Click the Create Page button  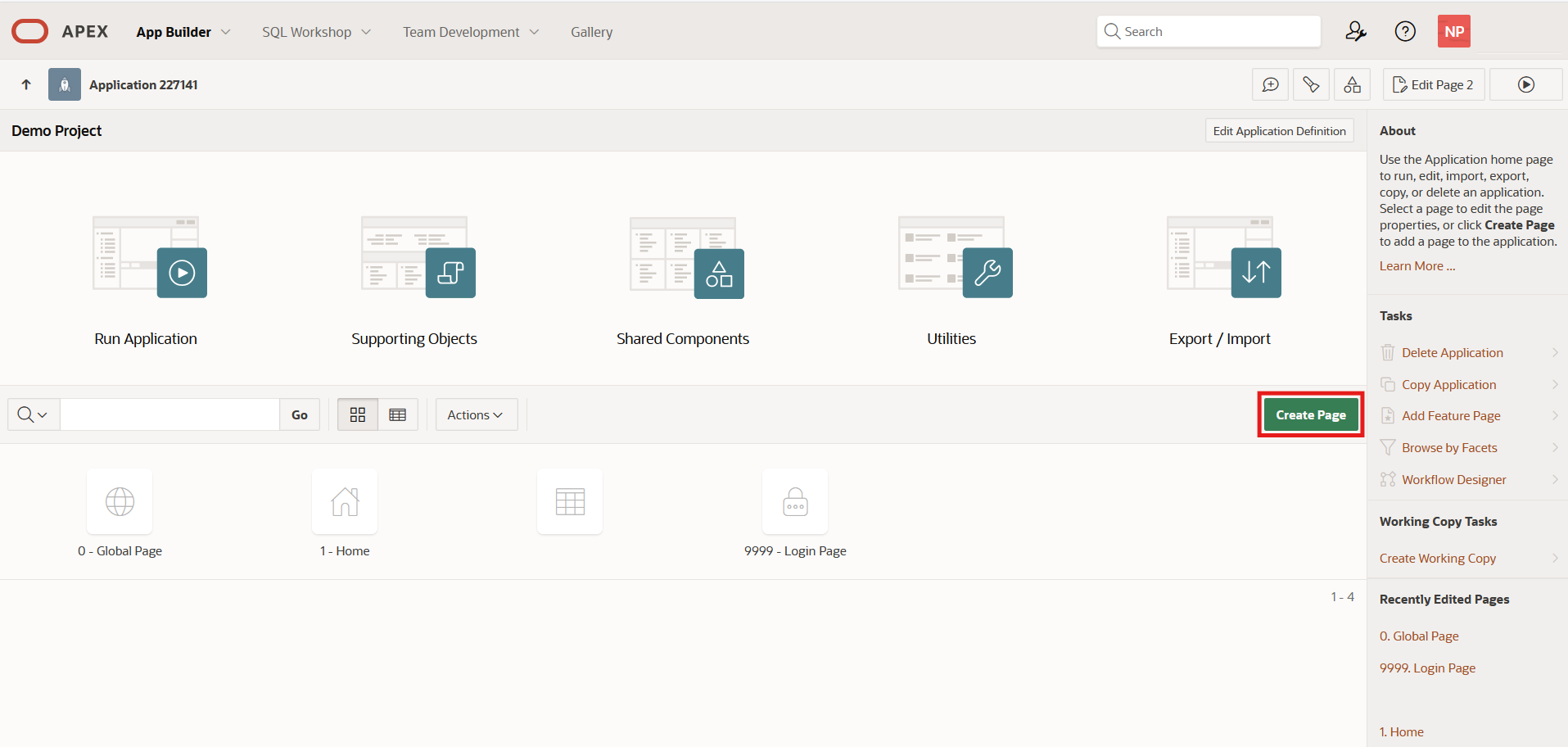[1310, 414]
